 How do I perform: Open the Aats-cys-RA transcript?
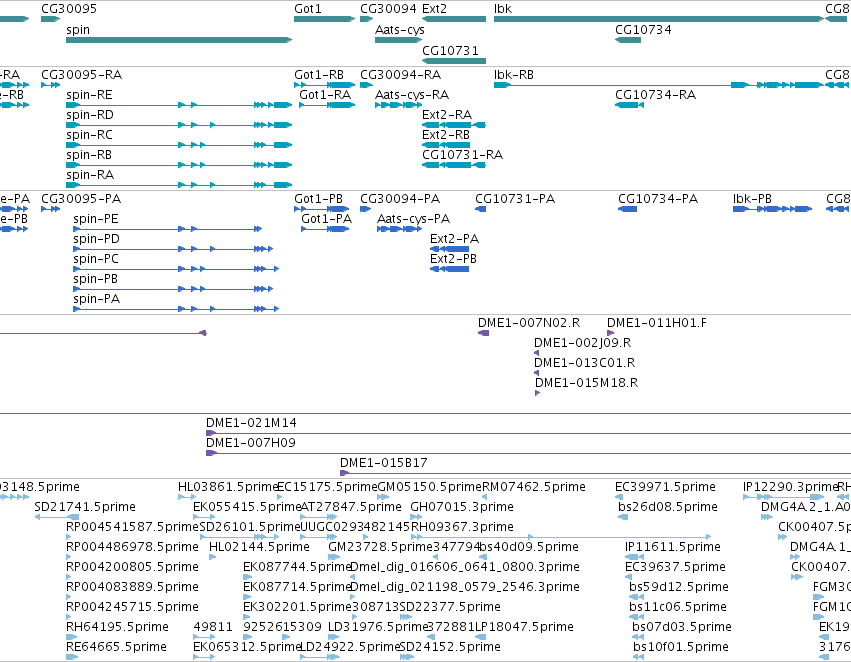click(x=412, y=95)
